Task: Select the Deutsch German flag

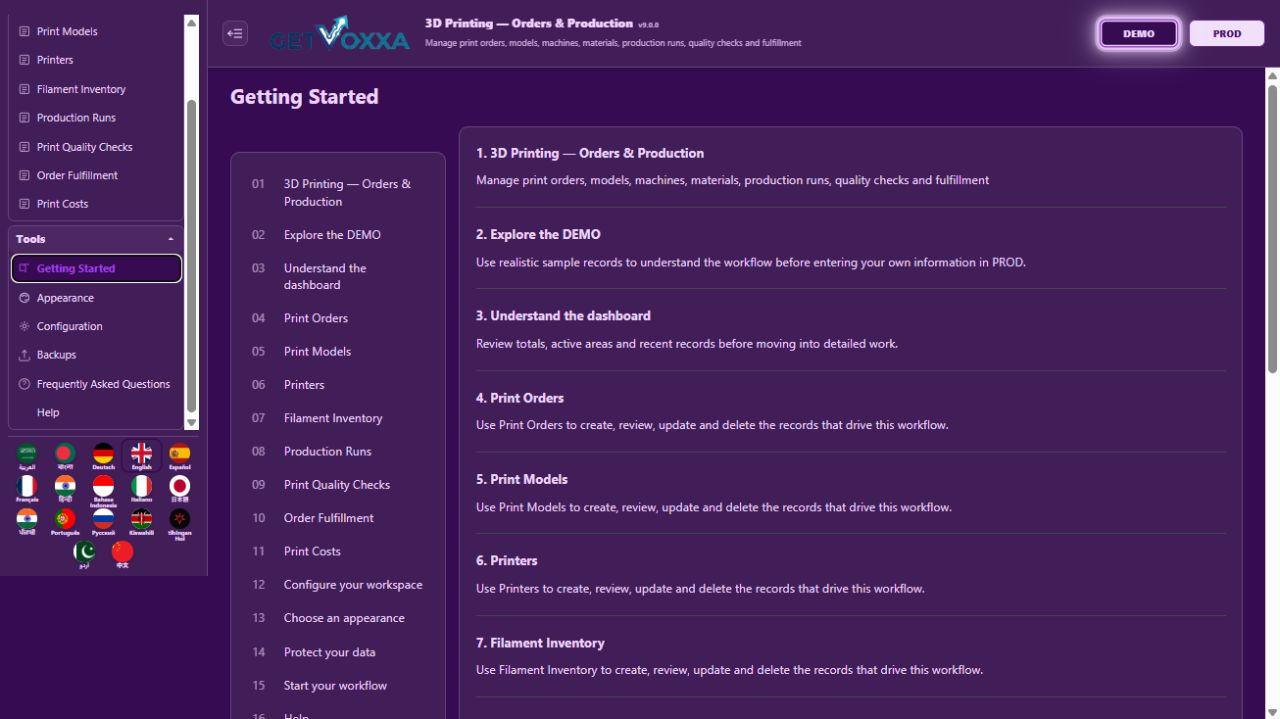Action: 103,456
